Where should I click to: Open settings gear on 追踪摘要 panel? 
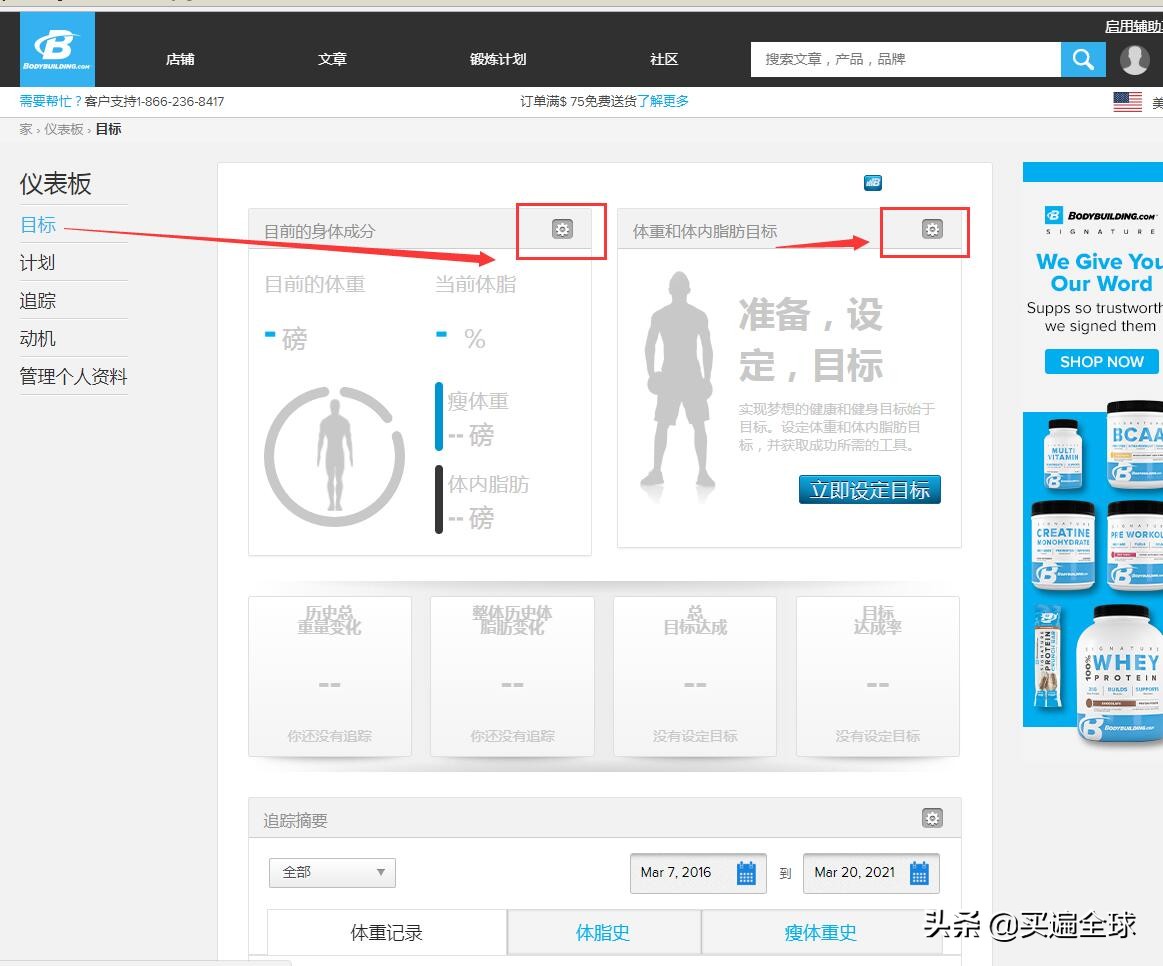click(932, 818)
